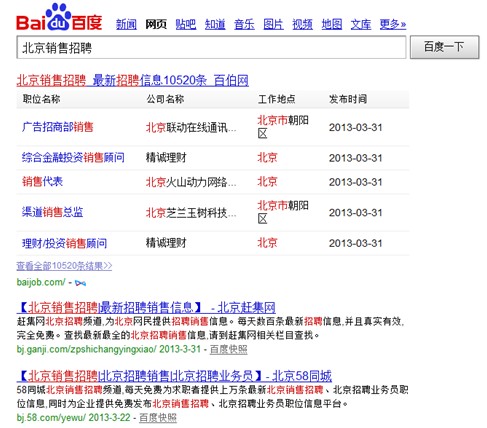The width and height of the screenshot is (487, 428).
Task: Click company 北京芝兰玉树科技...
Action: 191,213
